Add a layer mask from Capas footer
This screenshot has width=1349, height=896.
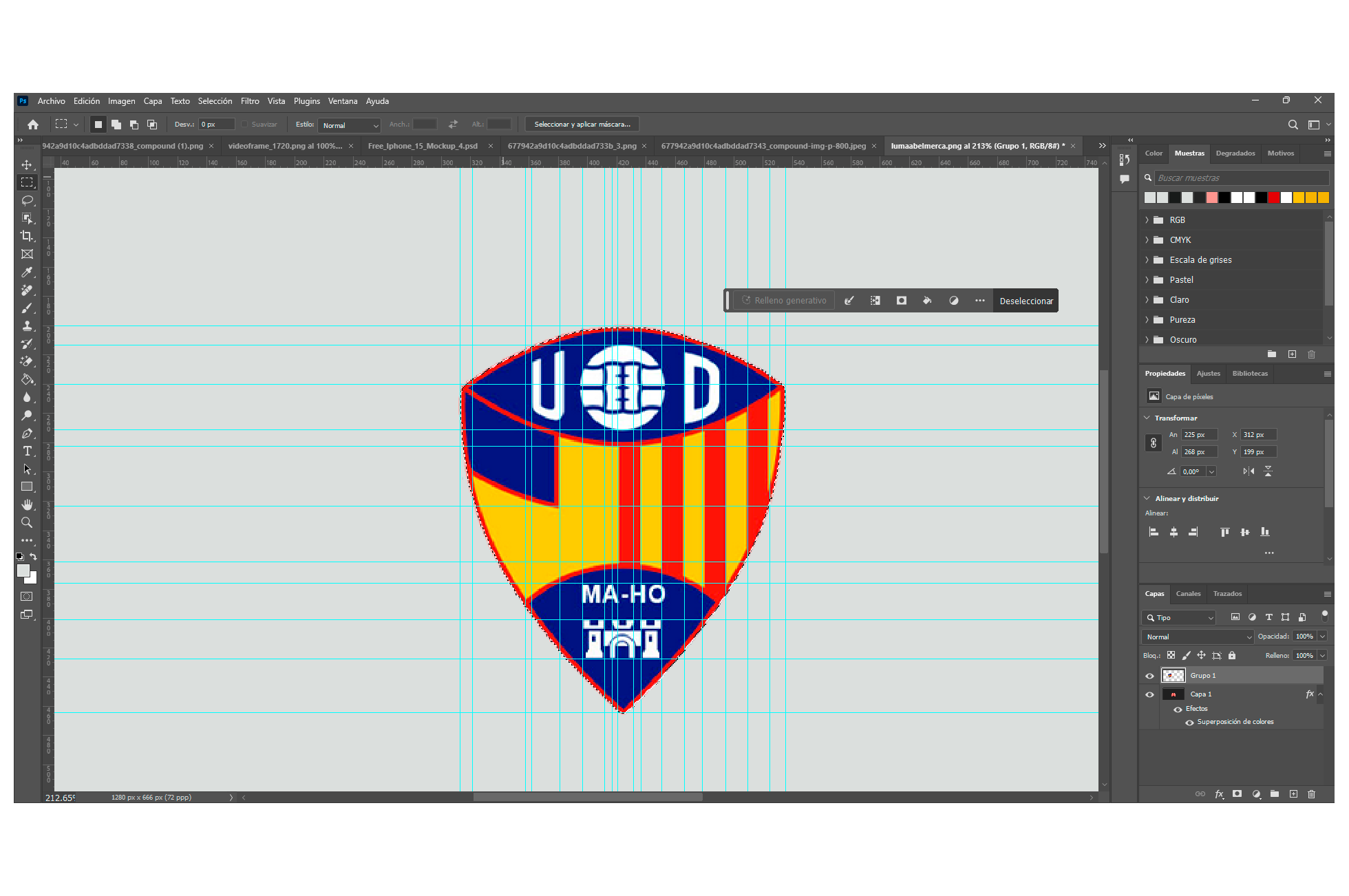tap(1238, 794)
